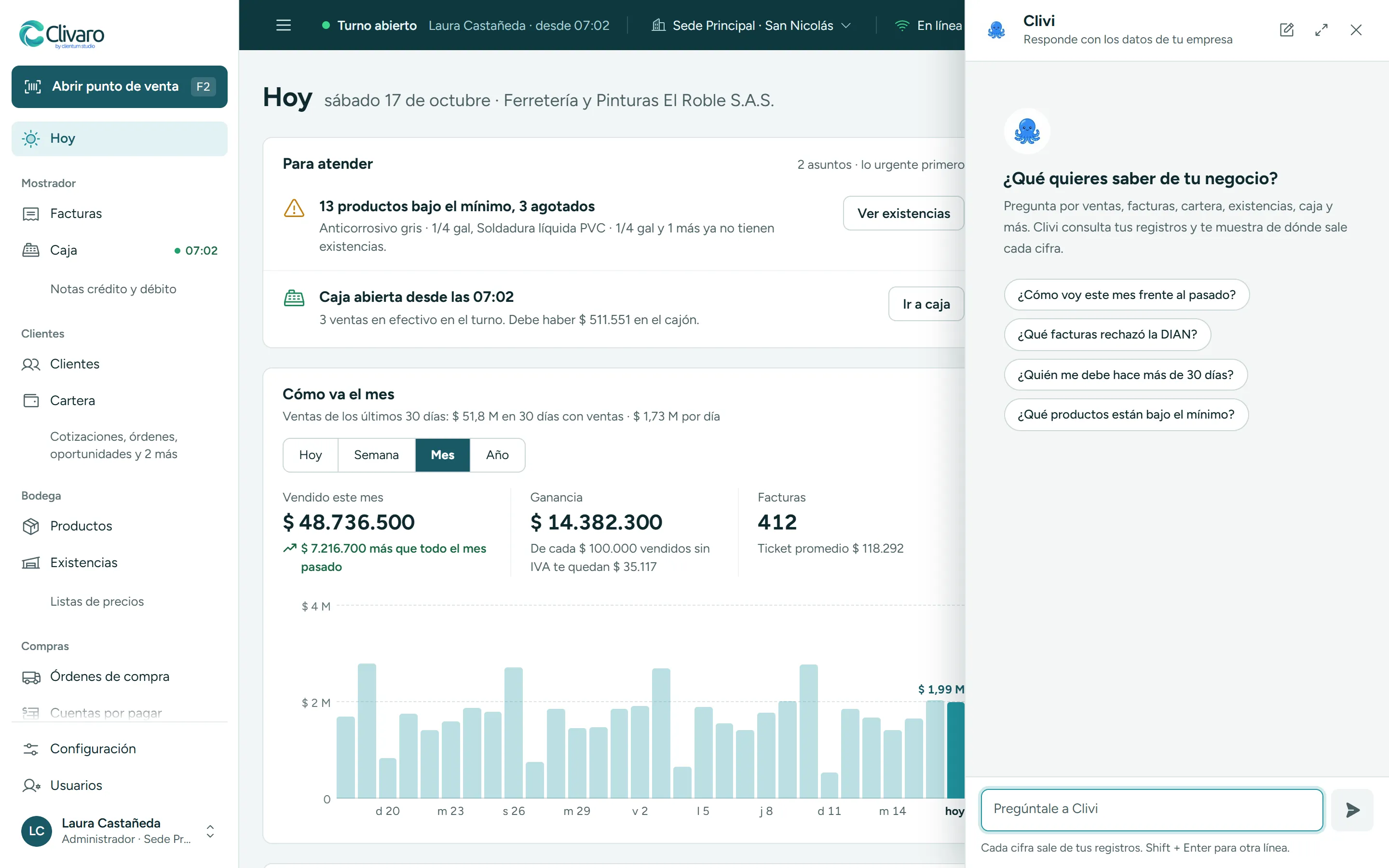1389x868 pixels.
Task: Click Abrir punto de venta button
Action: point(120,87)
